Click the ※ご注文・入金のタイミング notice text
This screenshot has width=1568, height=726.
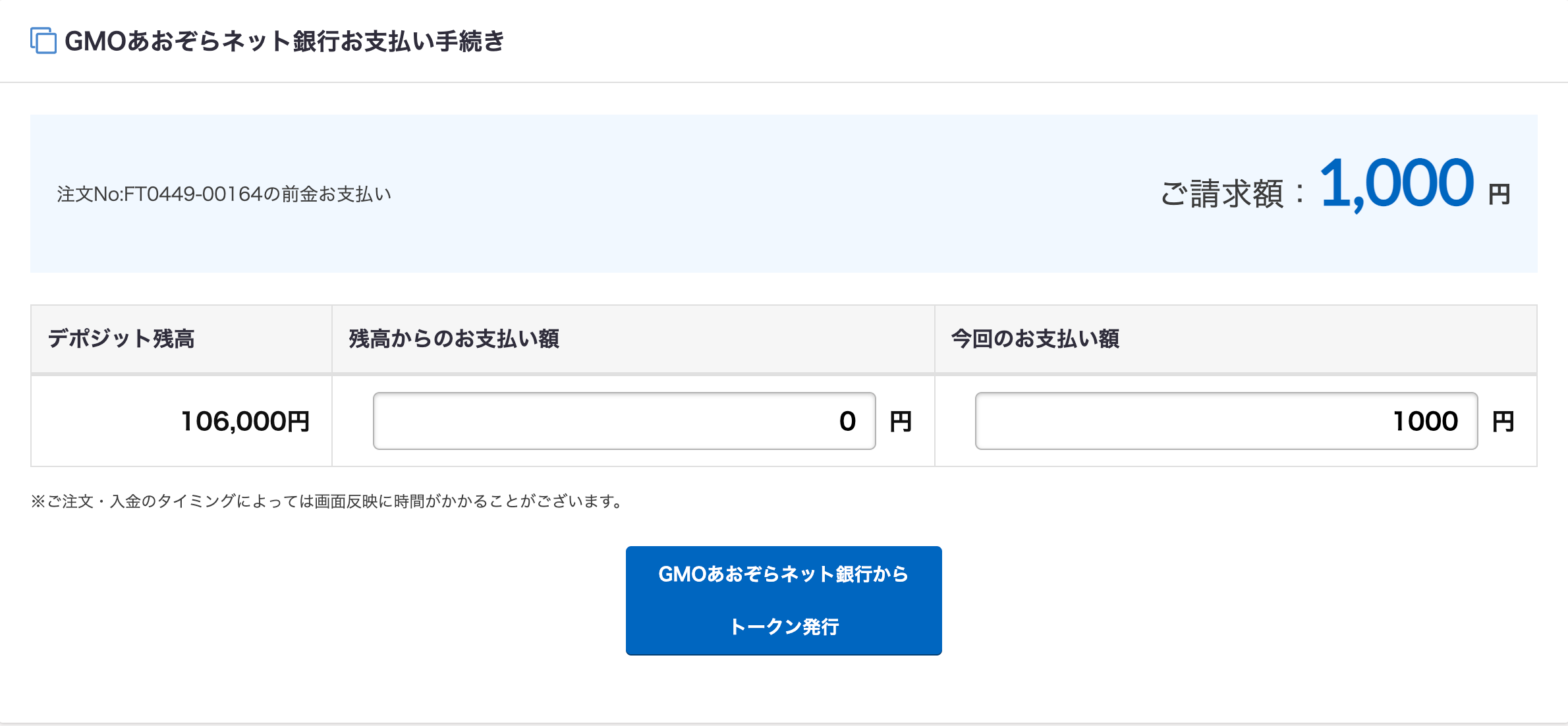tap(327, 501)
